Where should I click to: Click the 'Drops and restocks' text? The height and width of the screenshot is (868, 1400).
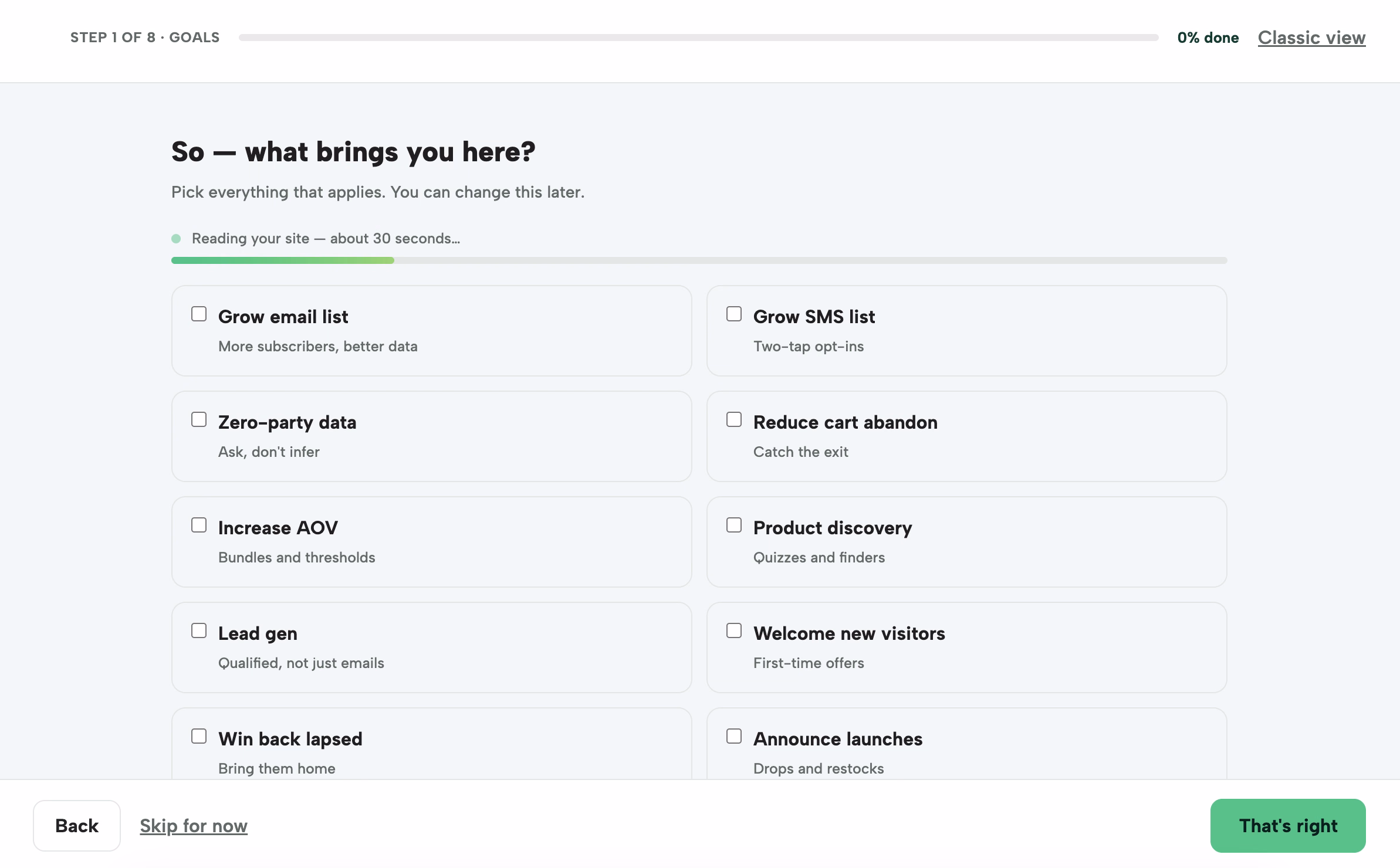click(819, 769)
